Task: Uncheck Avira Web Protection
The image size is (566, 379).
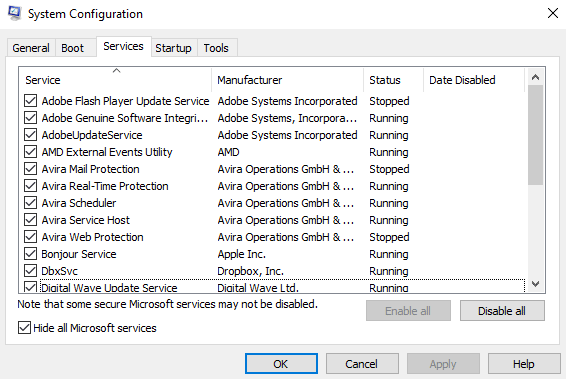Action: (x=31, y=236)
